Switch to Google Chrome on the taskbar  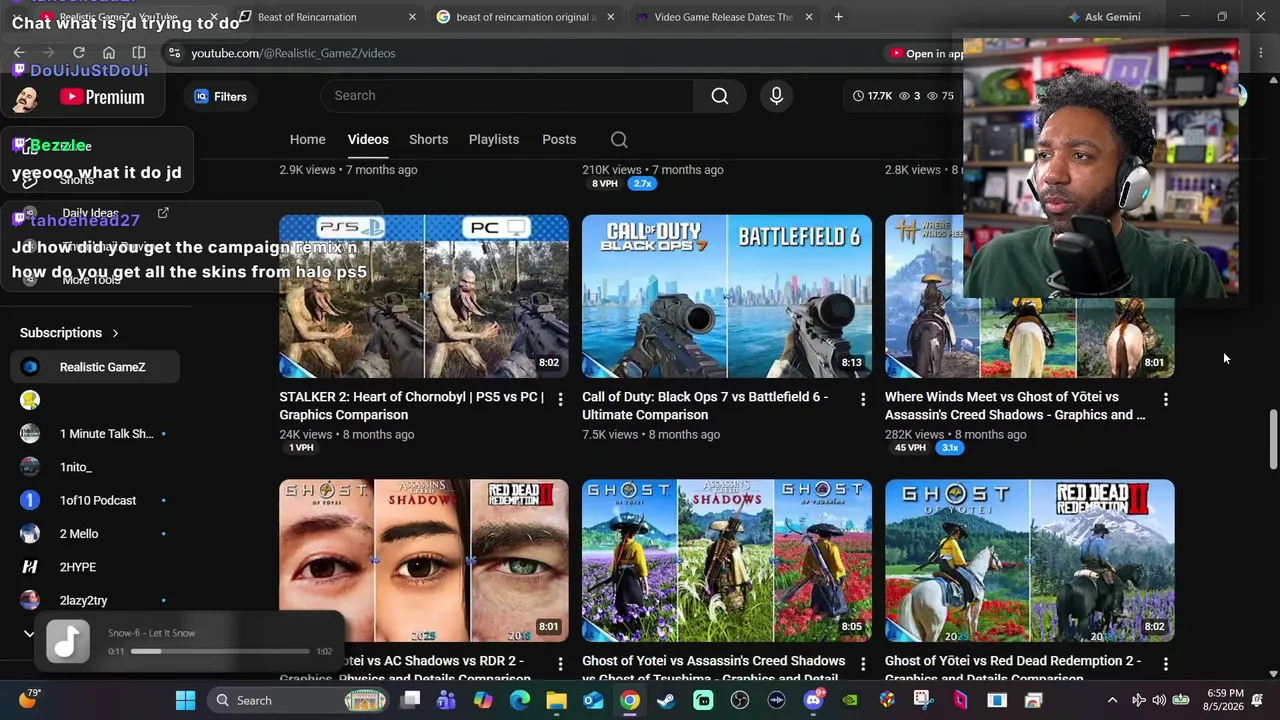click(630, 700)
